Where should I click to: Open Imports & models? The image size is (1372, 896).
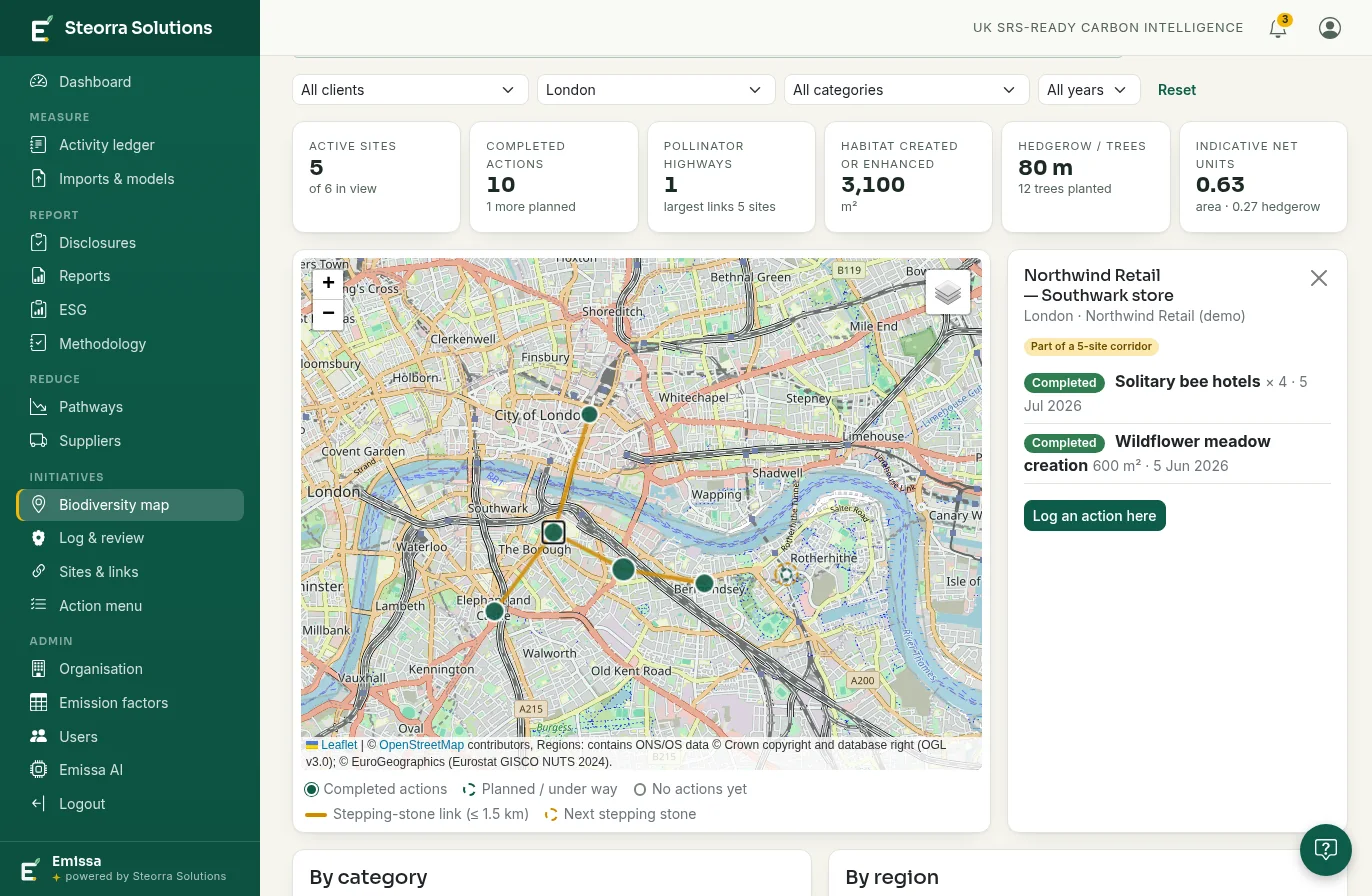[x=130, y=179]
